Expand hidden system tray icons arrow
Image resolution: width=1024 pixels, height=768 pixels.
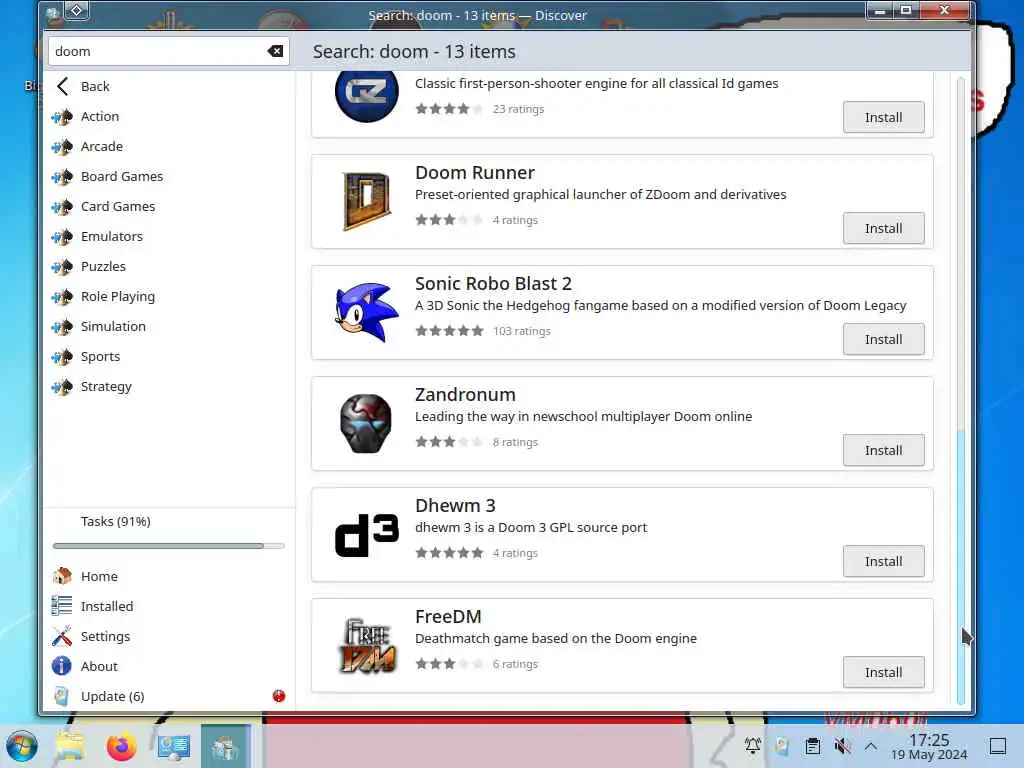tap(871, 746)
